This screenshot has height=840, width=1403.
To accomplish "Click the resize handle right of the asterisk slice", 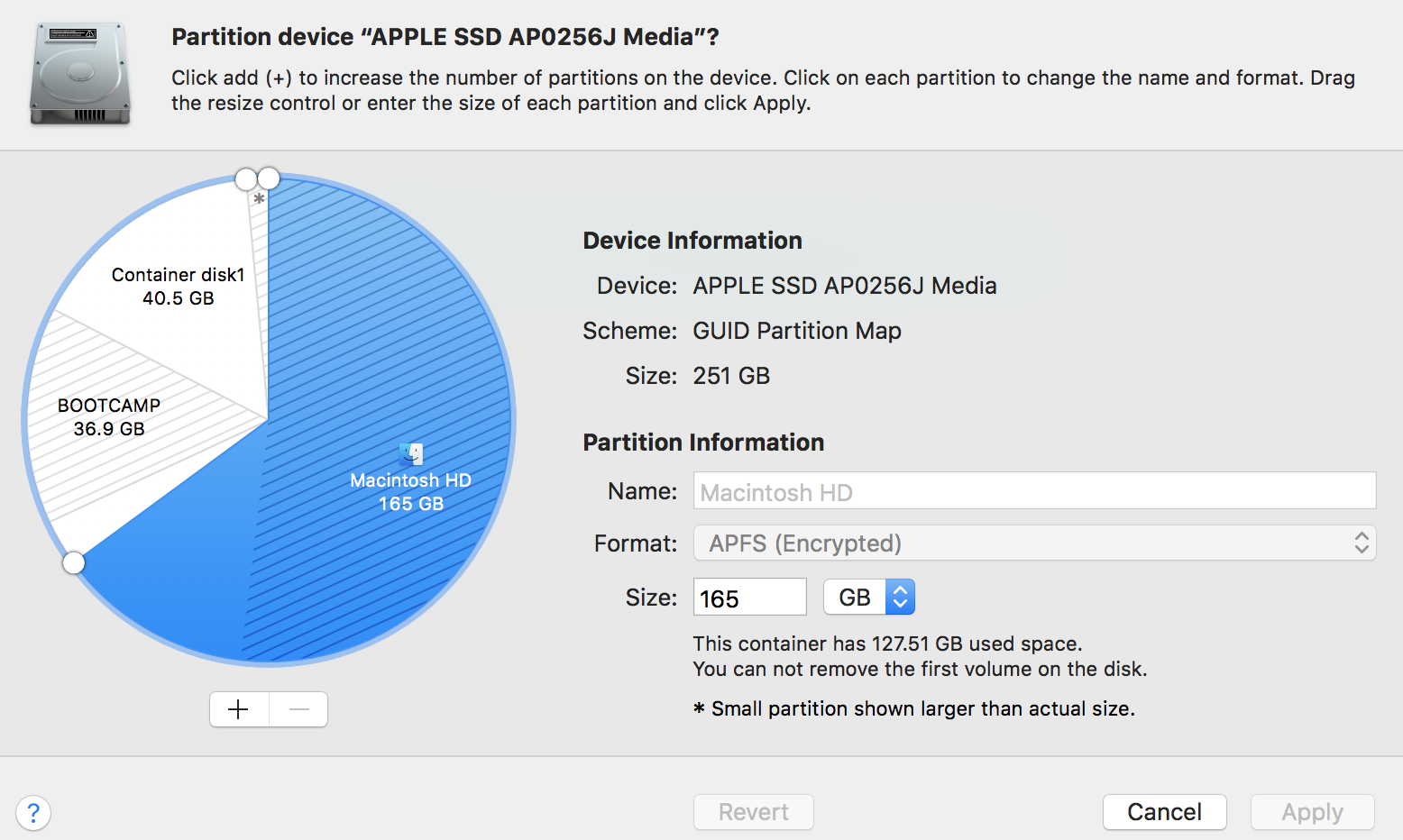I will click(269, 178).
